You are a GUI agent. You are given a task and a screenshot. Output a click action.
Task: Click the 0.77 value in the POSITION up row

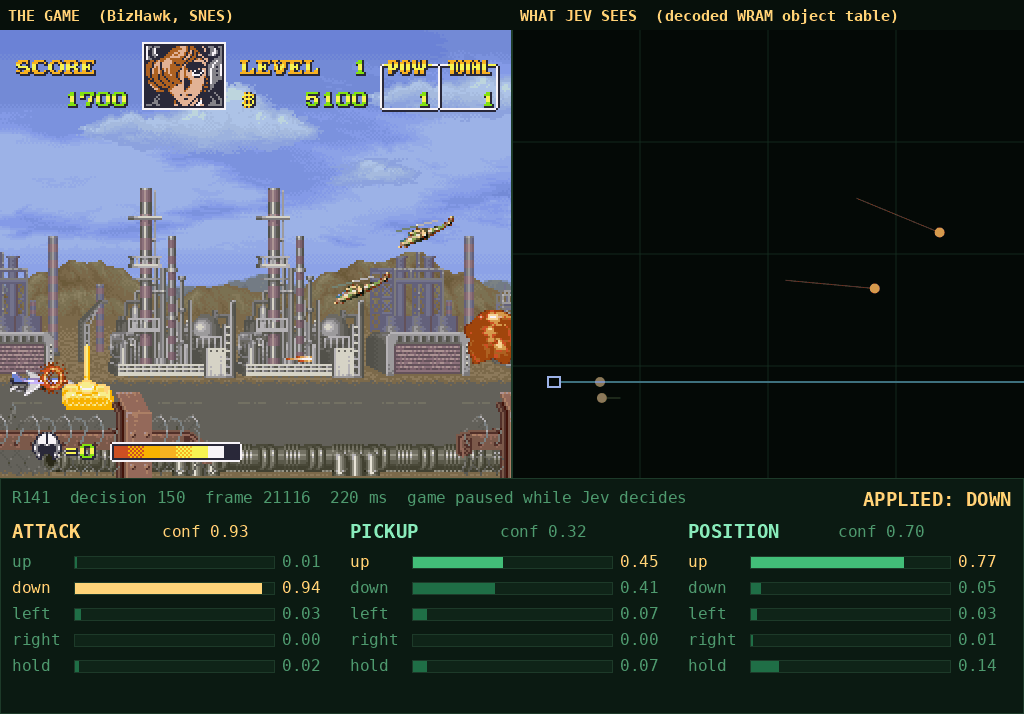977,562
